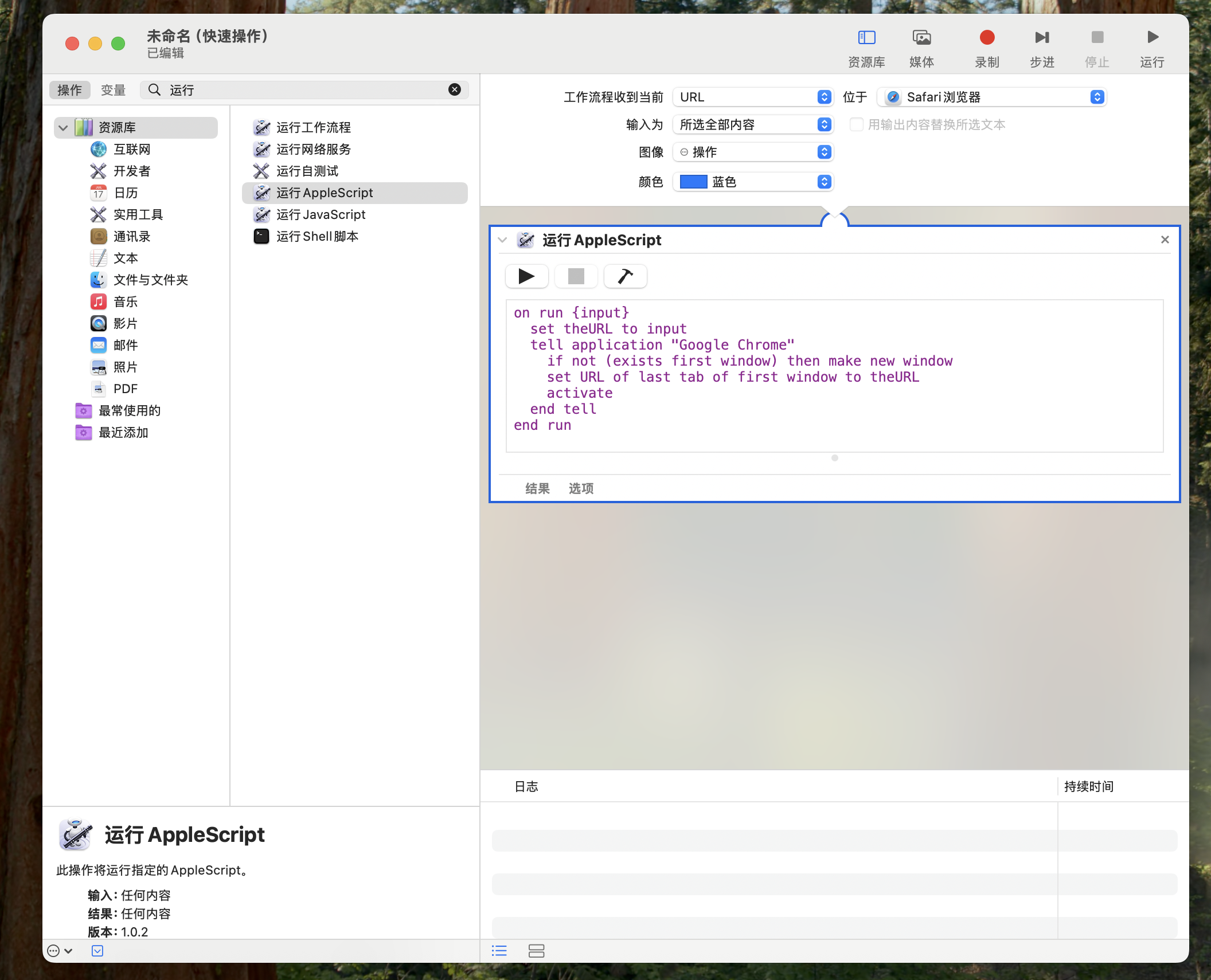
Task: Open the image (图像) dropdown
Action: coord(753,152)
